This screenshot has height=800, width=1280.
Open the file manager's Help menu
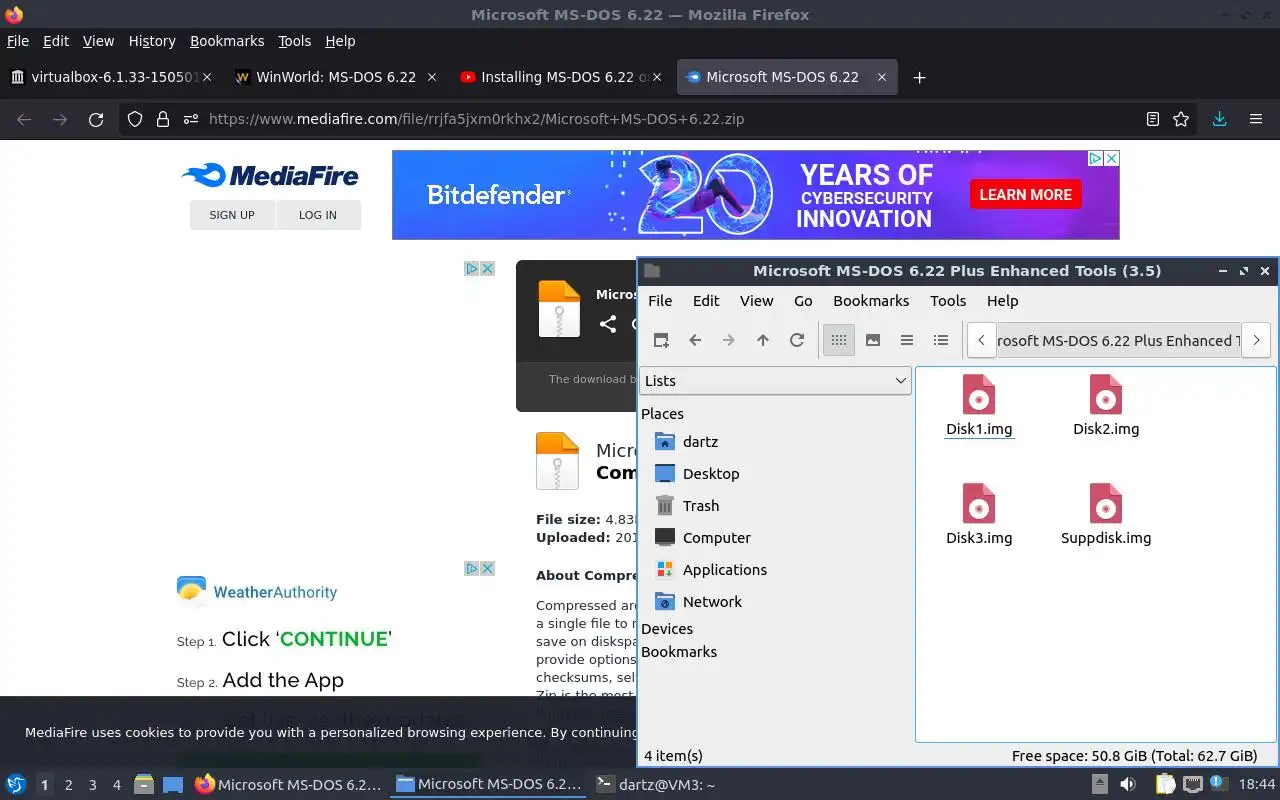1002,300
